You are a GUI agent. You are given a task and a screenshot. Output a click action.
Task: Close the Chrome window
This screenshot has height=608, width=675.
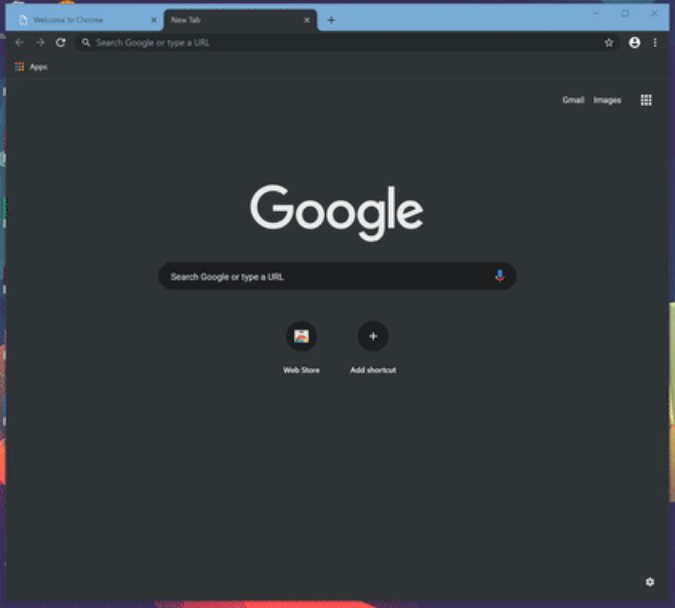(x=654, y=13)
